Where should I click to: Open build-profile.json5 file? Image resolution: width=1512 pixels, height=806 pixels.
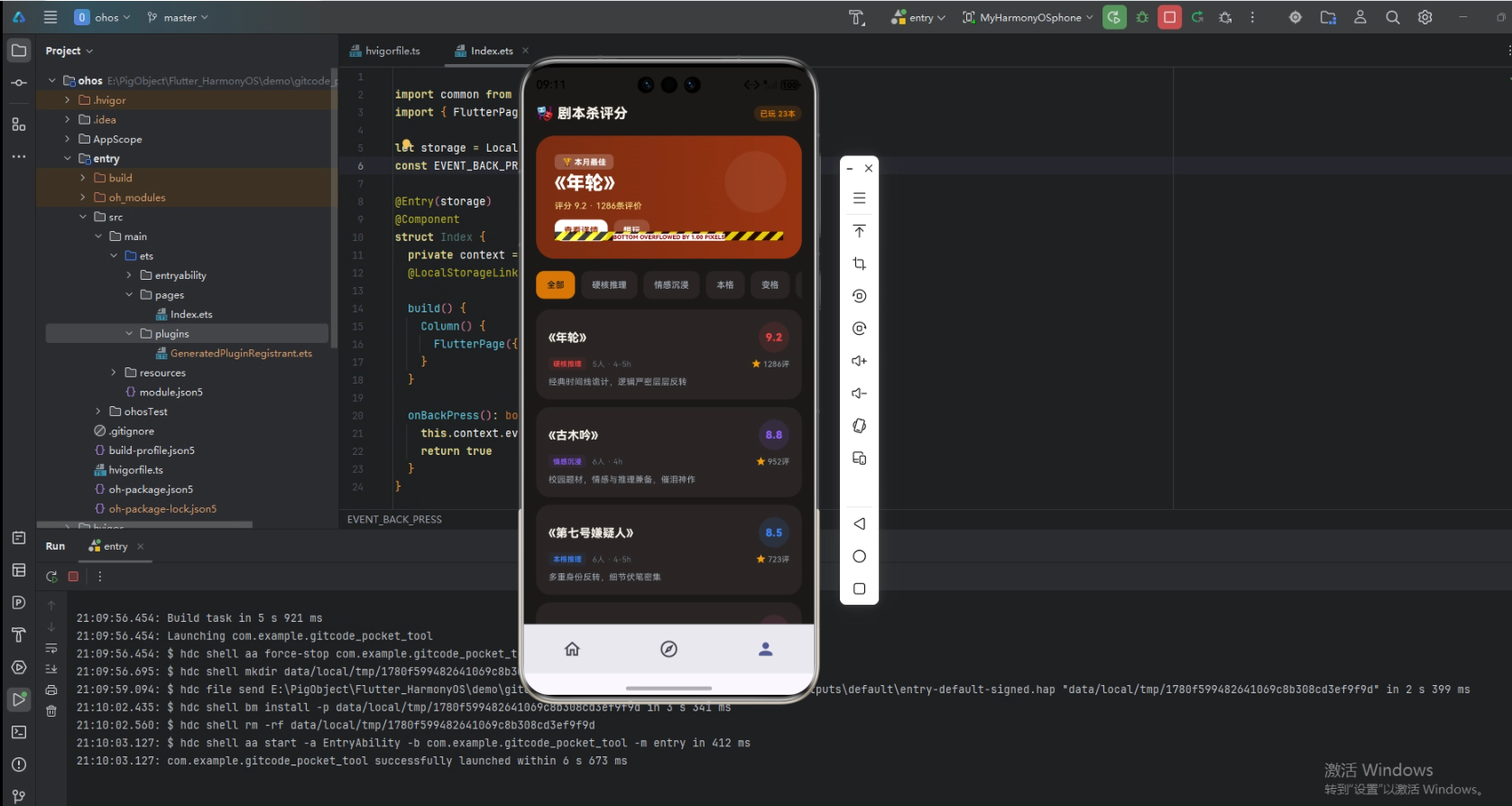click(144, 450)
